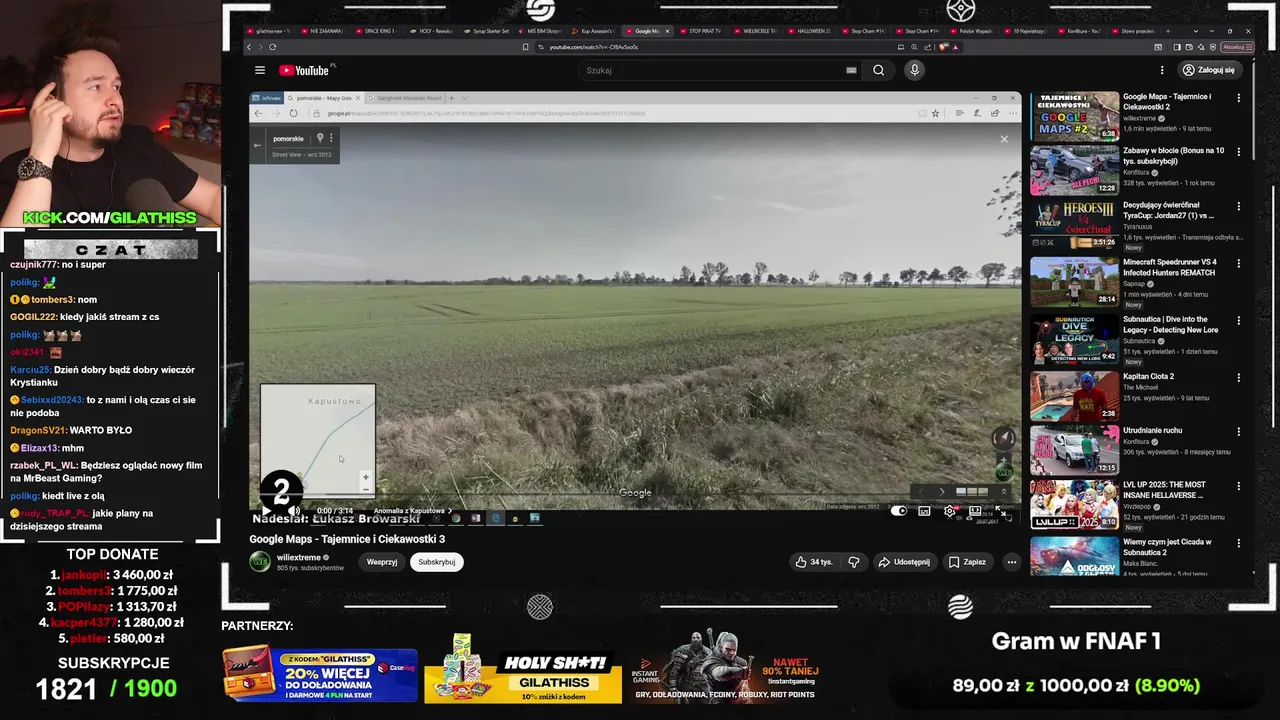This screenshot has height=720, width=1280.
Task: Open the wiliextreme channel avatar
Action: click(260, 562)
